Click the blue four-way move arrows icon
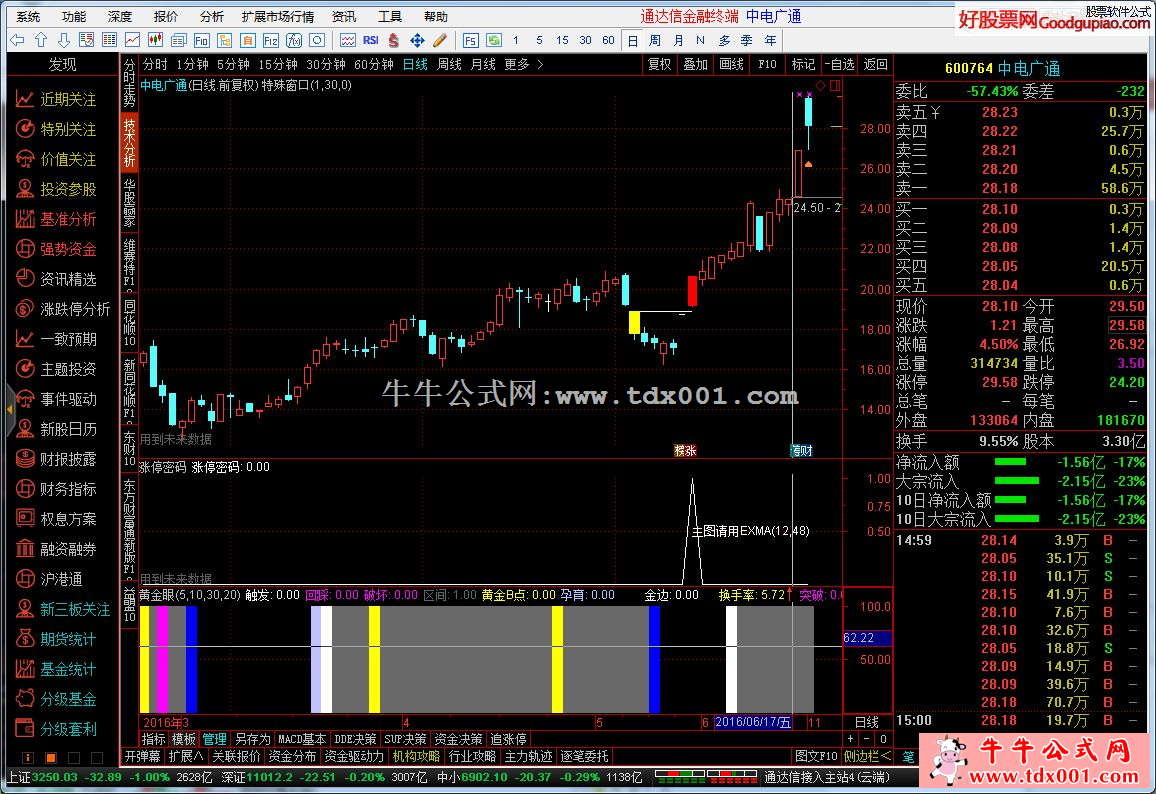The width and height of the screenshot is (1156, 794). (x=417, y=40)
